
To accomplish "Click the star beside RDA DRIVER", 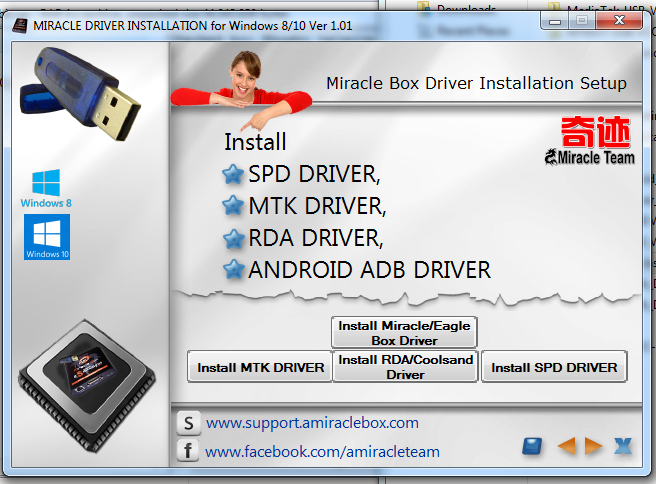I will click(x=233, y=238).
